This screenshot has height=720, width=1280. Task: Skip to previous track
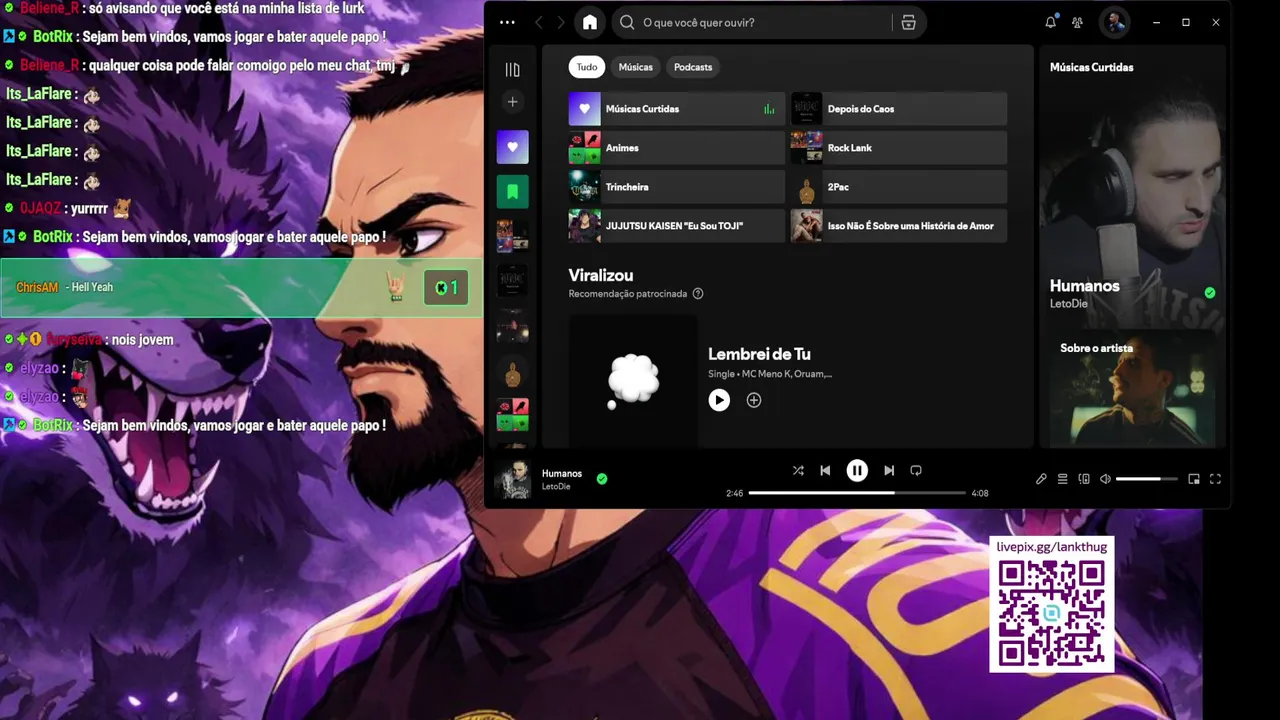point(825,470)
